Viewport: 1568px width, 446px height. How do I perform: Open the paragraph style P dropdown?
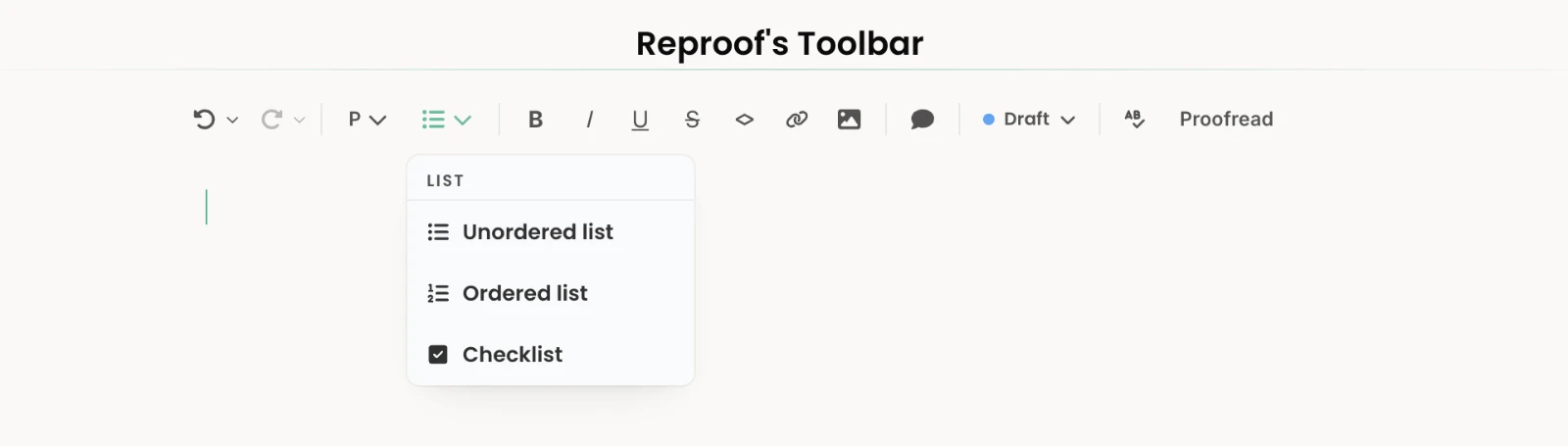point(367,120)
